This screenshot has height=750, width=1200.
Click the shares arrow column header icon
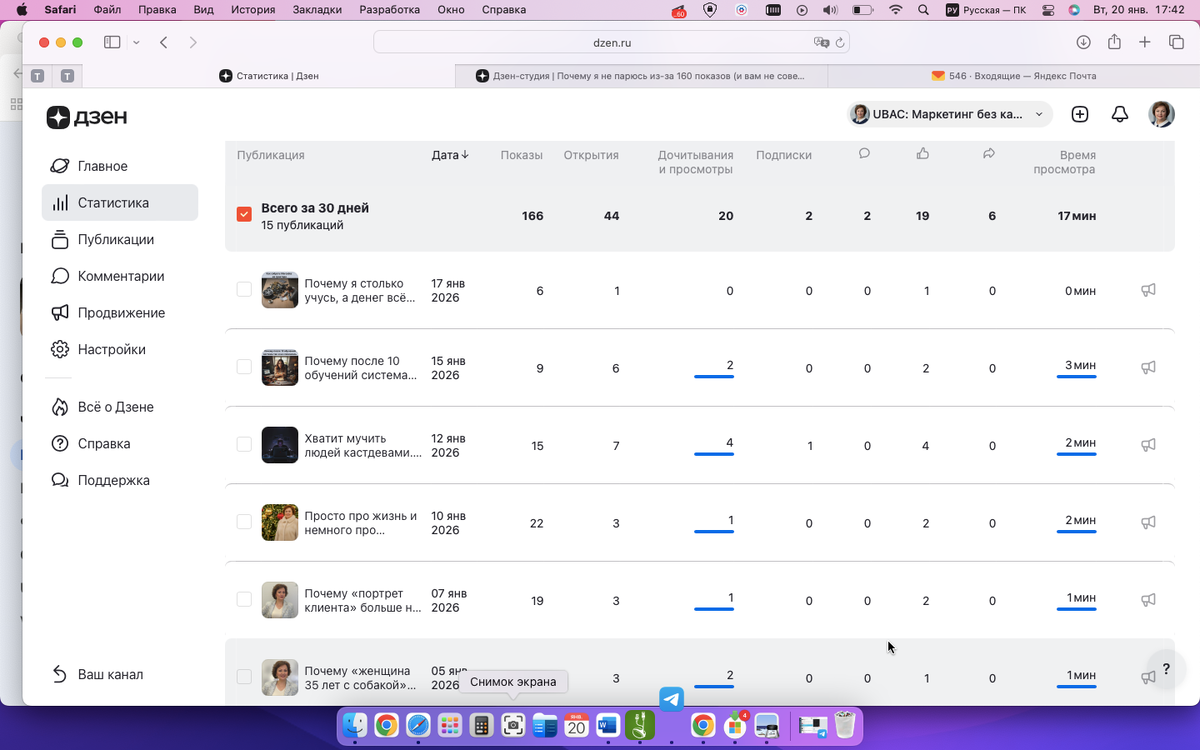[989, 154]
